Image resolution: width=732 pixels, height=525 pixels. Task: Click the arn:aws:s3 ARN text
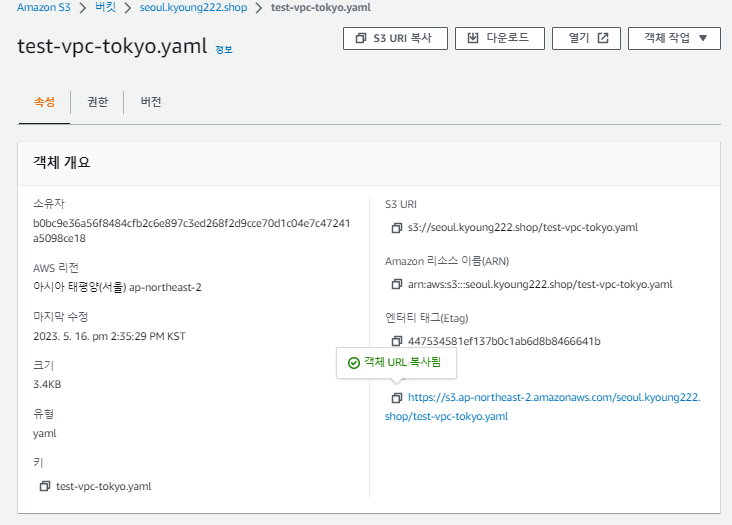[x=540, y=284]
